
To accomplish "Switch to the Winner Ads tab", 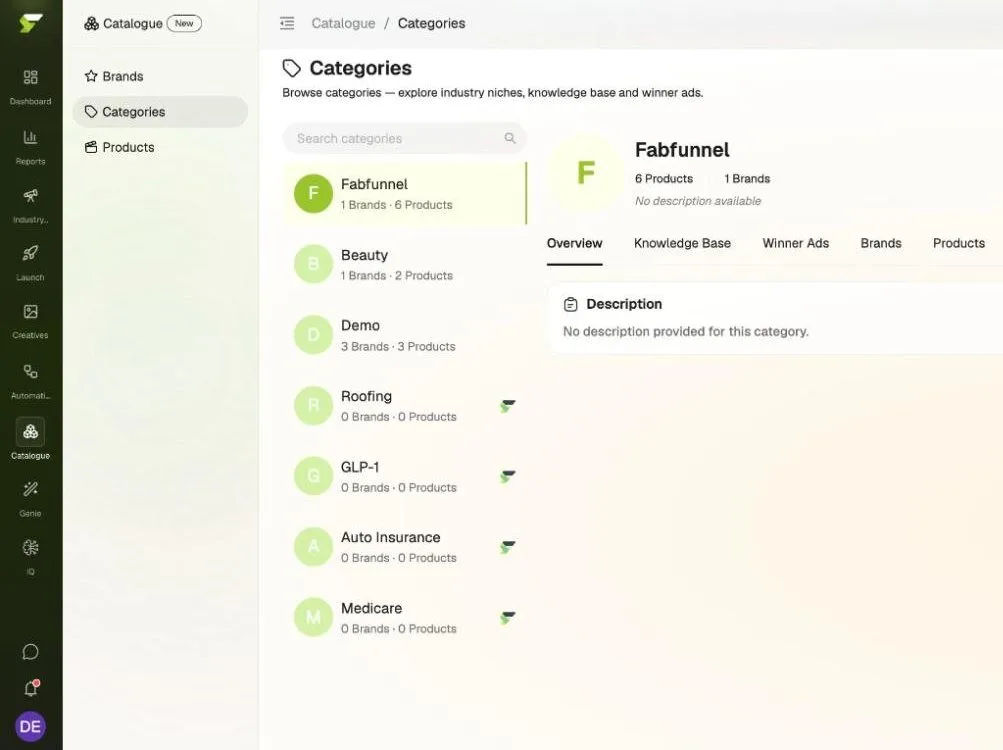I will pos(795,243).
